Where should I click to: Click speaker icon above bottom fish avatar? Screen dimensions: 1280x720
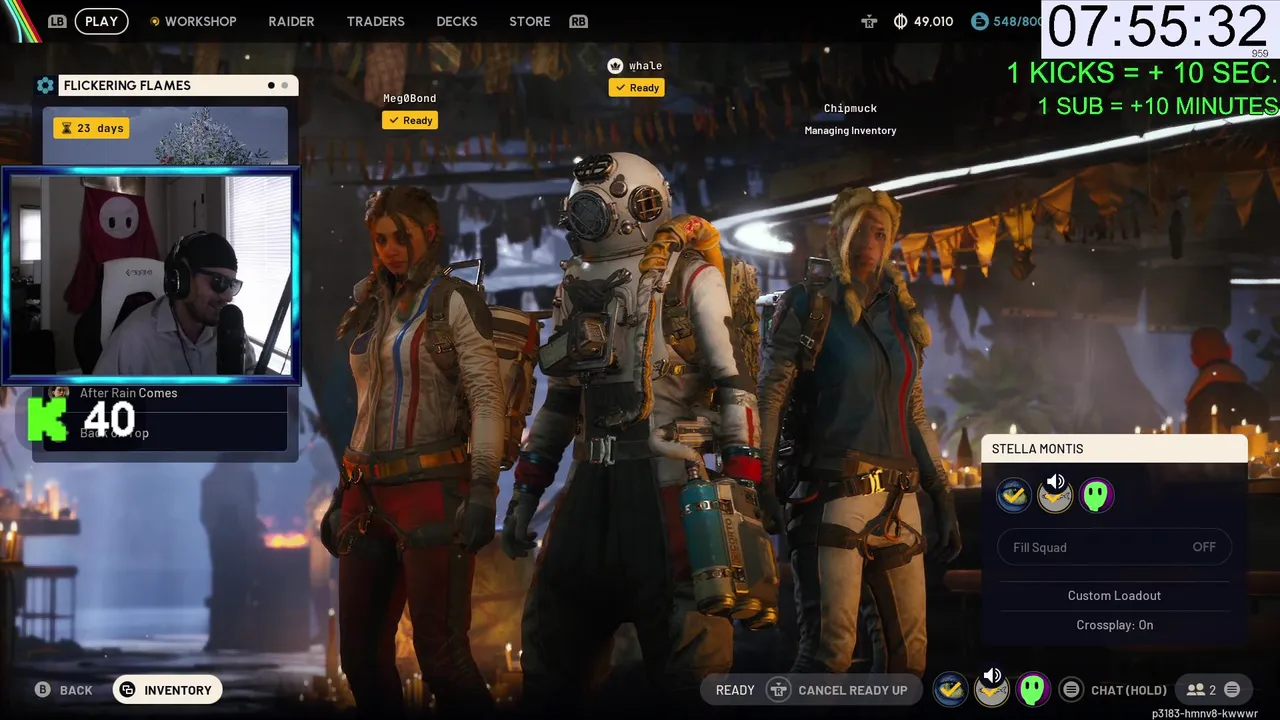pos(992,675)
